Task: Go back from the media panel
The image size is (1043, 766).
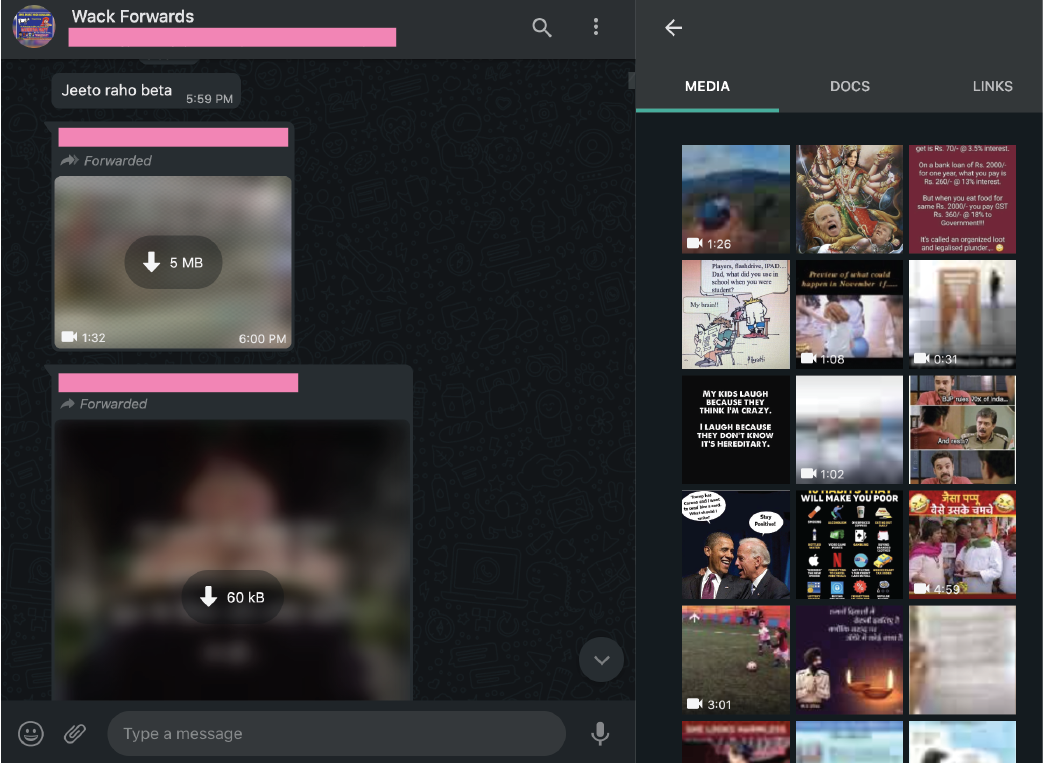Action: [673, 27]
